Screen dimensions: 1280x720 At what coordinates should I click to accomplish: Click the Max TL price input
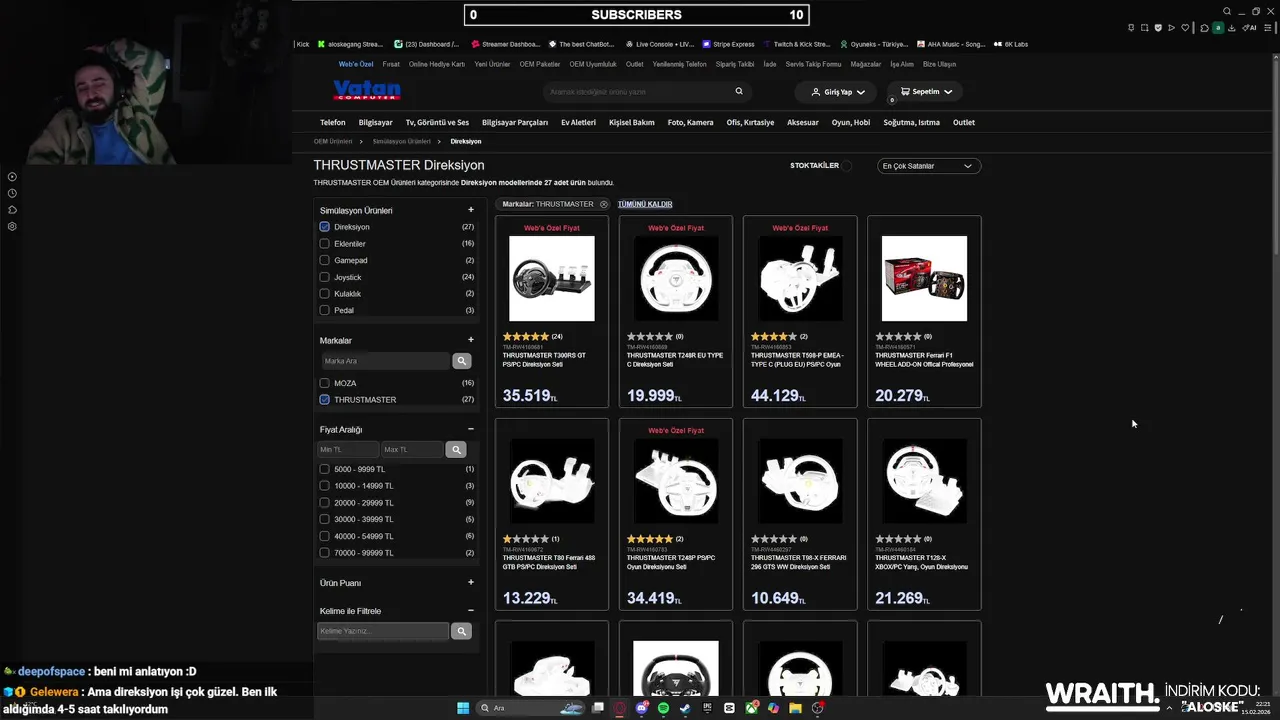pos(413,450)
